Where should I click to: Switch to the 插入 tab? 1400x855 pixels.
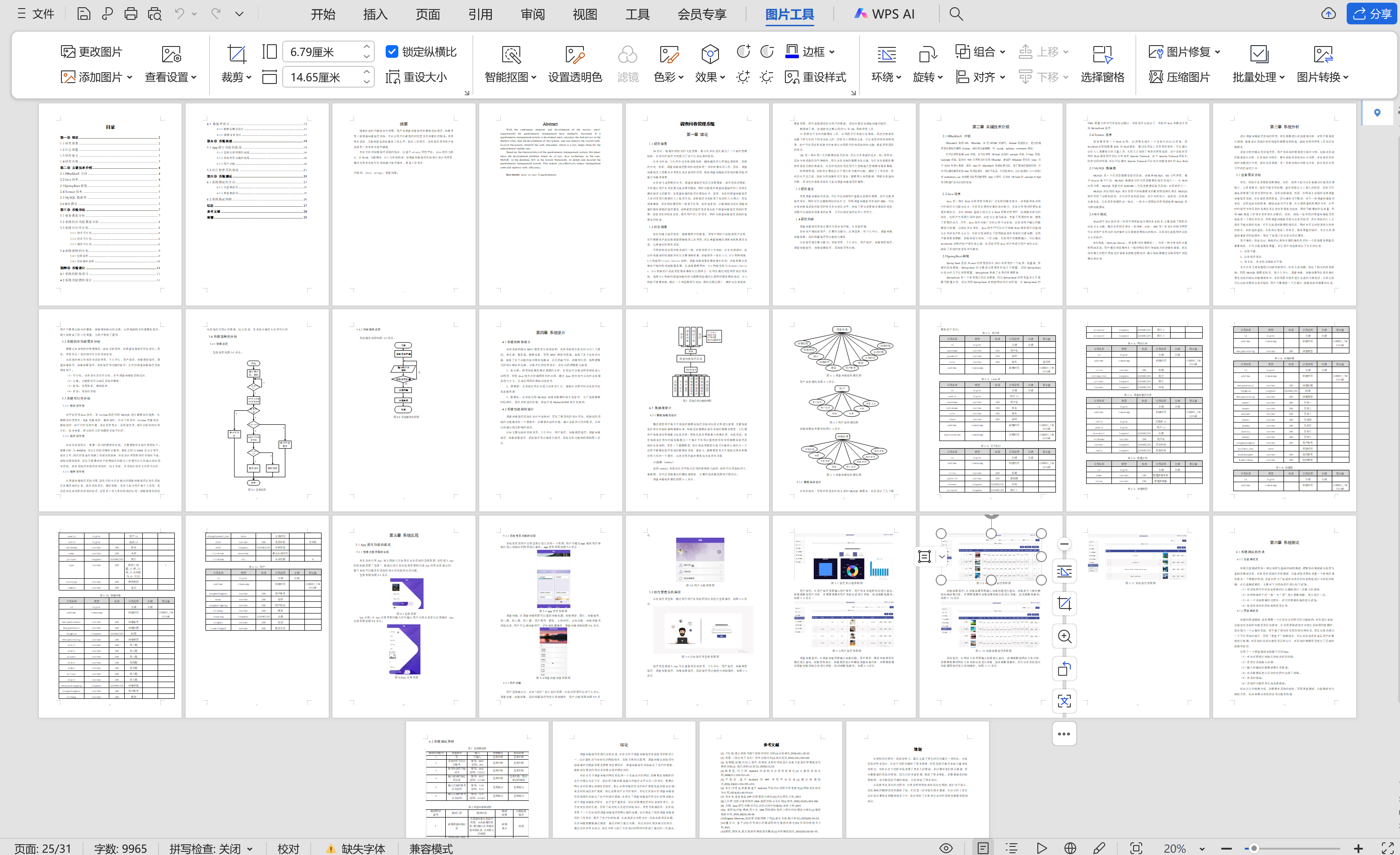[375, 14]
